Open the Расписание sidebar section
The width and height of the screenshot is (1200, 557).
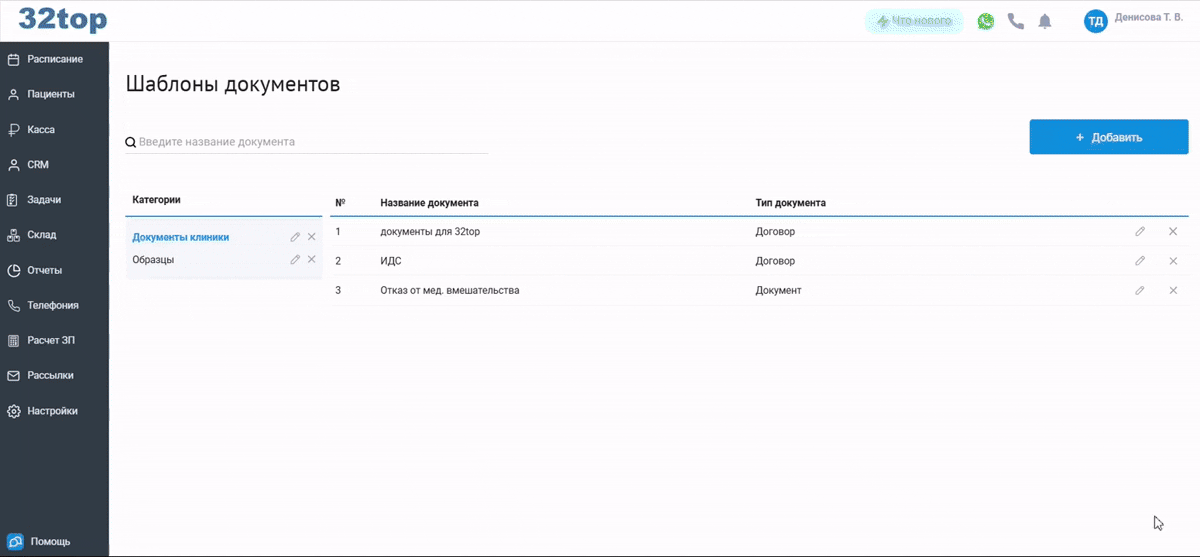point(54,59)
